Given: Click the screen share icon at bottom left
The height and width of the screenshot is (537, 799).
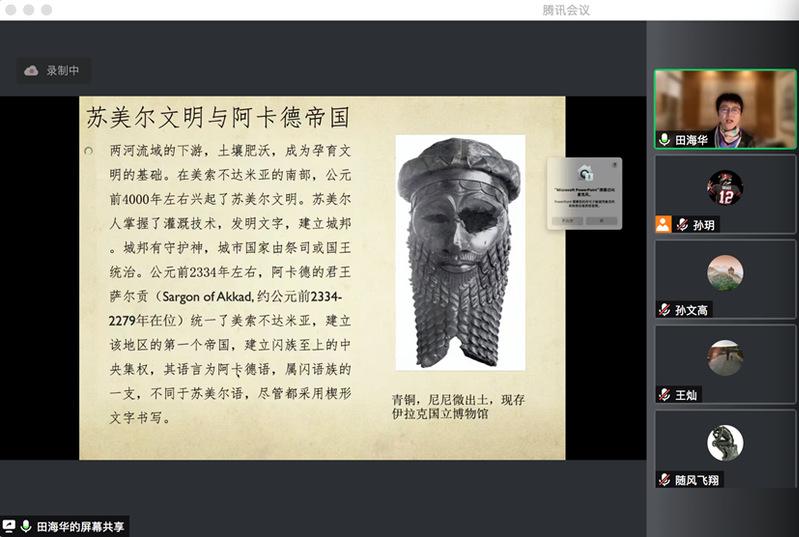Looking at the screenshot, I should 9,526.
